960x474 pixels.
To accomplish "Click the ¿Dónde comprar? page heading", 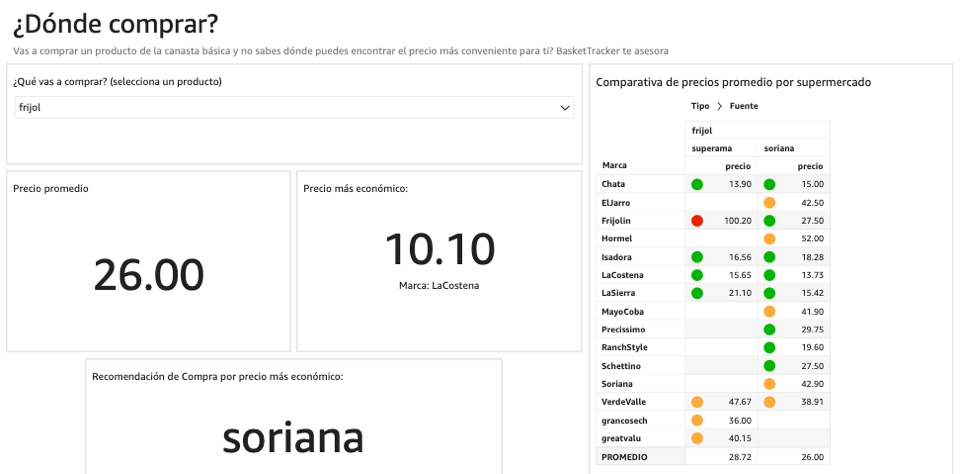I will pyautogui.click(x=115, y=24).
